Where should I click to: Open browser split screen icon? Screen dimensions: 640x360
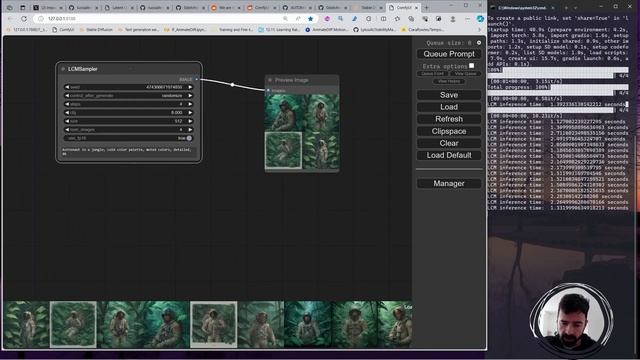click(x=383, y=19)
